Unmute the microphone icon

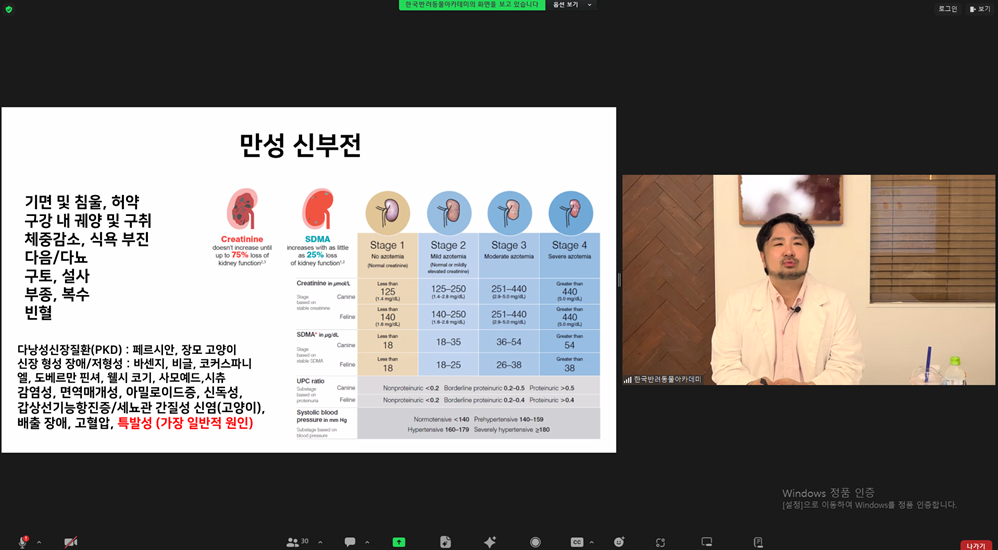pos(23,542)
